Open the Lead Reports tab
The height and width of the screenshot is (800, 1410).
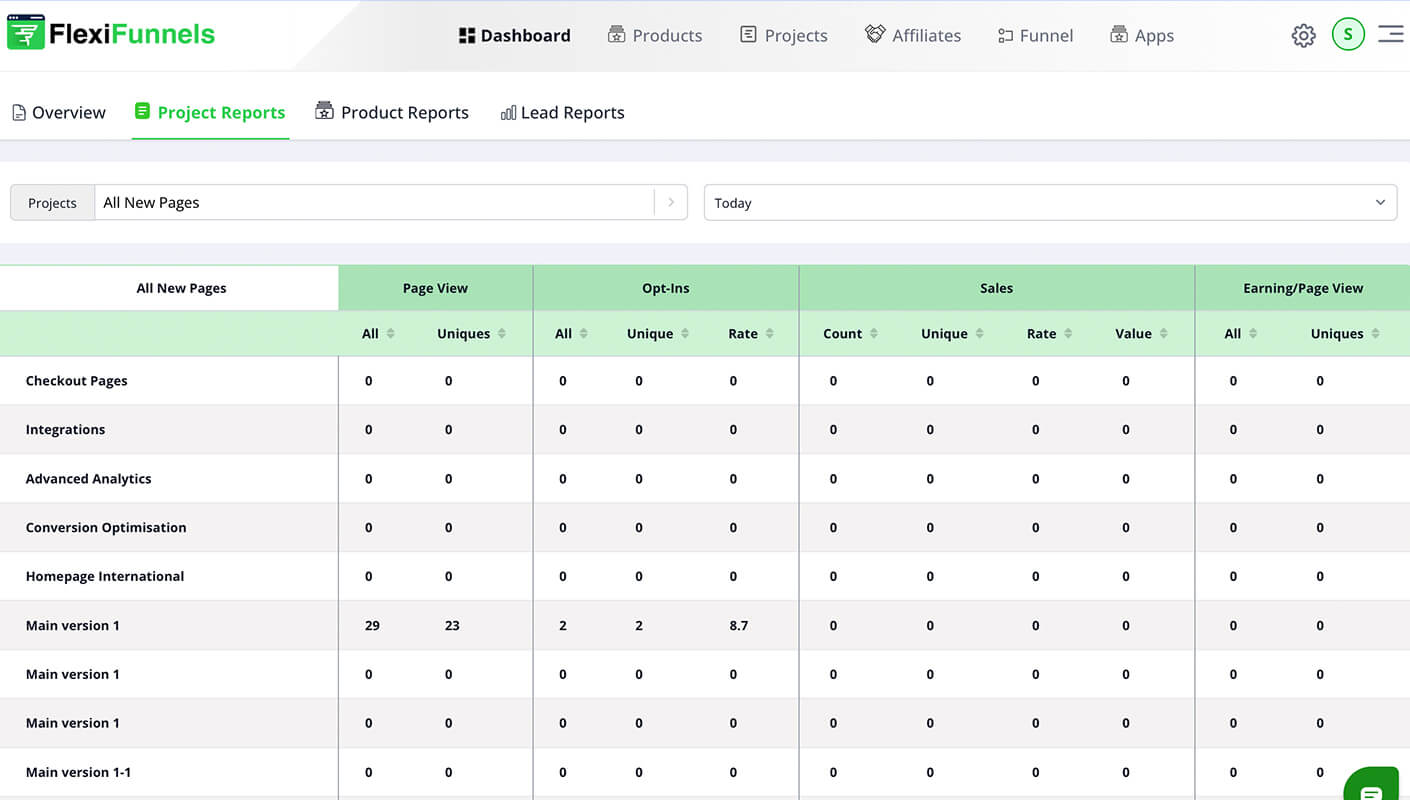(x=562, y=112)
